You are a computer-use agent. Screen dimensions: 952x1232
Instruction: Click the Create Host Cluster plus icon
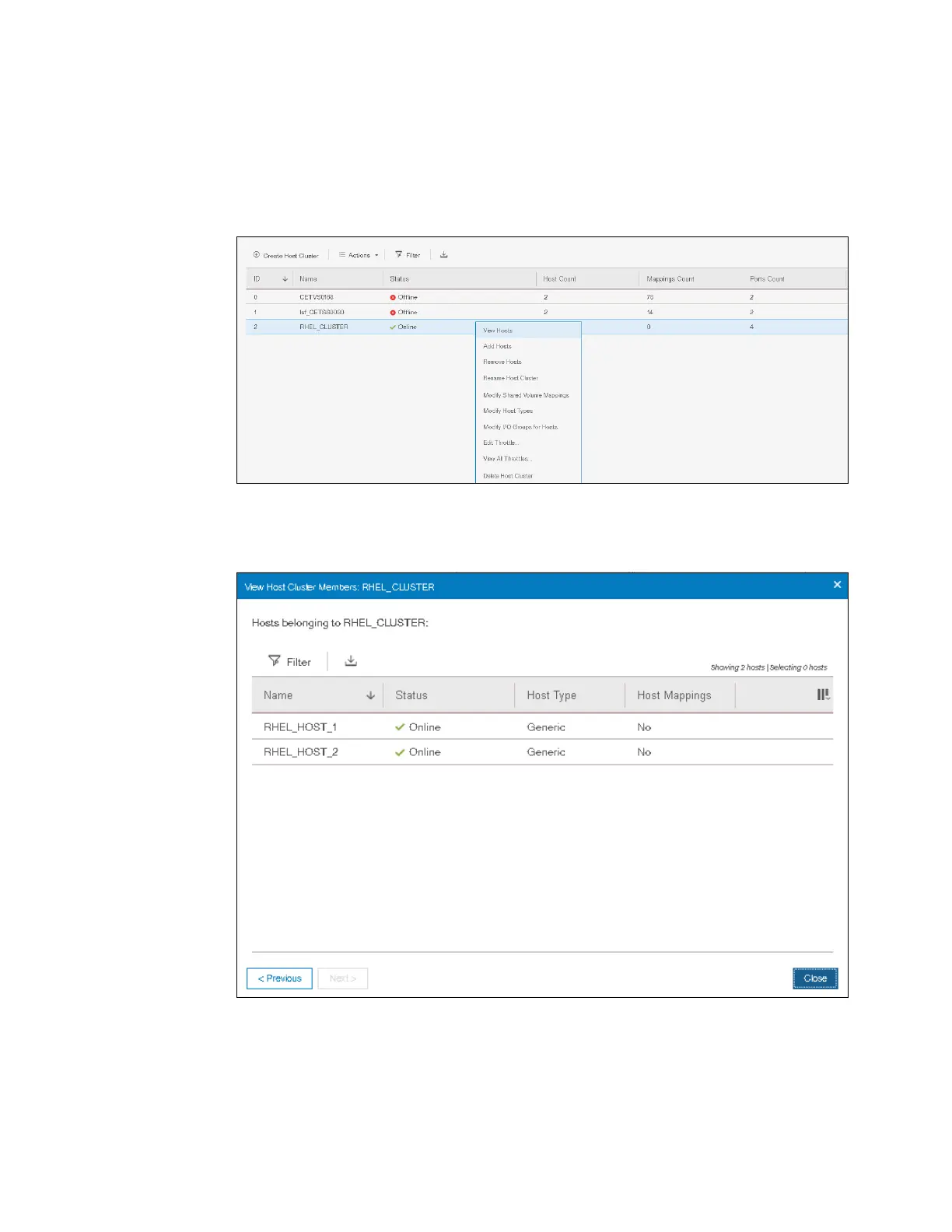click(x=257, y=255)
